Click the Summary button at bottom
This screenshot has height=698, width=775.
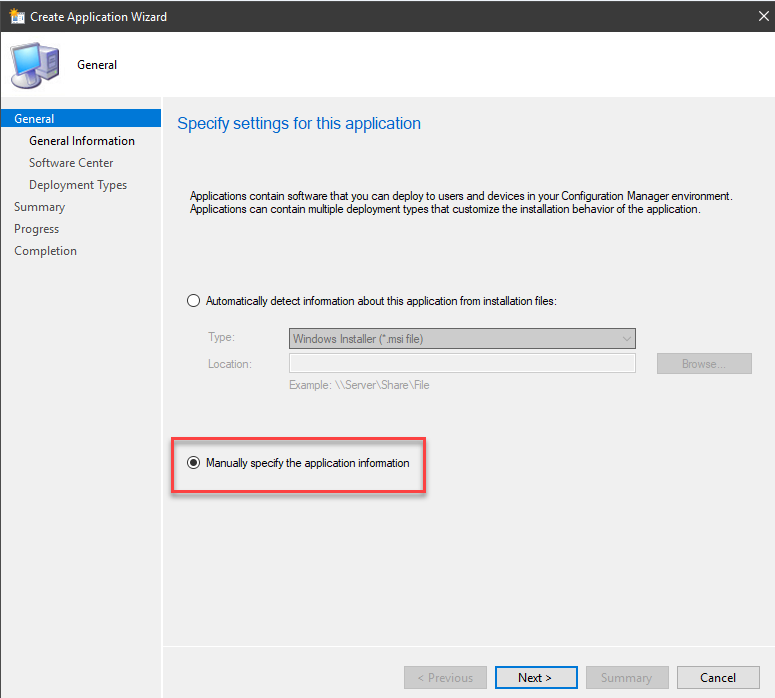[627, 677]
